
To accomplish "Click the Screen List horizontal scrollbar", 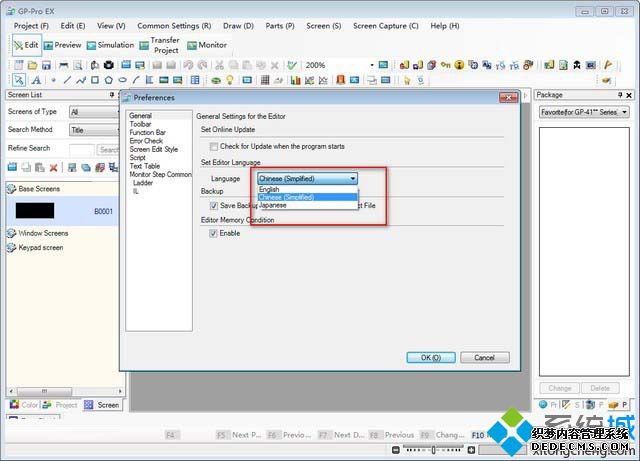I will coord(65,391).
